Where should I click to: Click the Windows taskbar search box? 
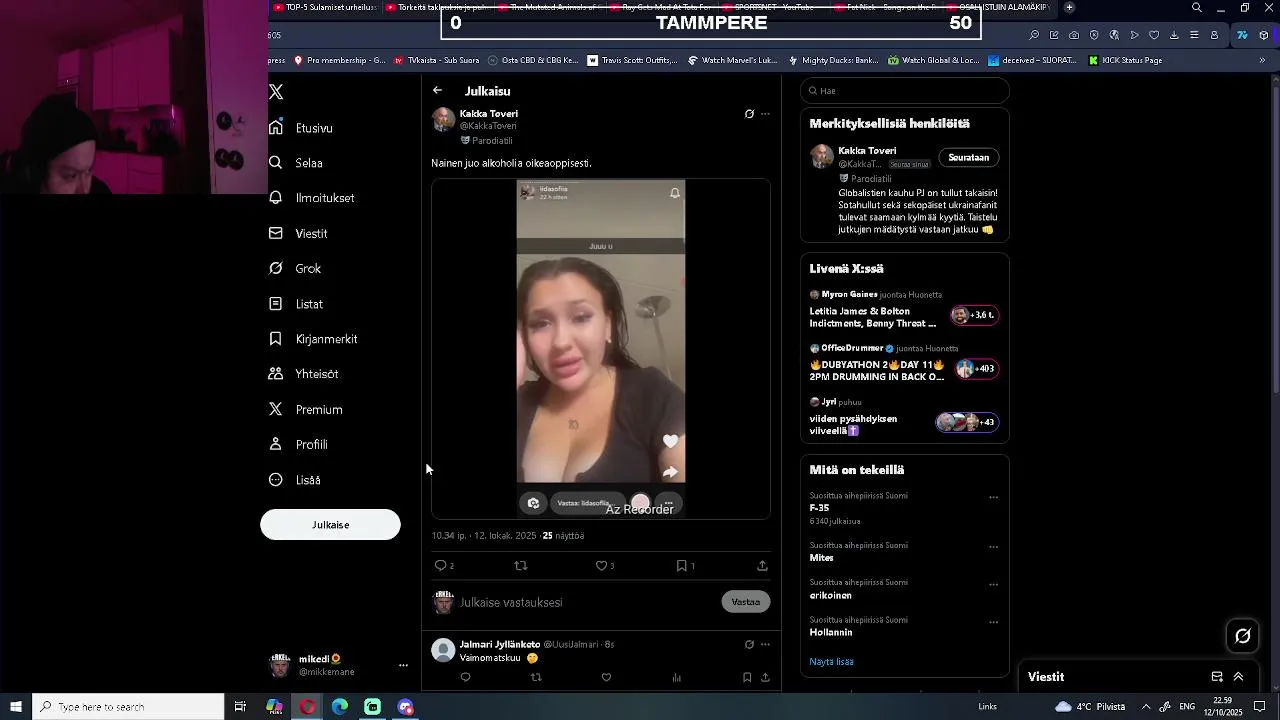click(x=128, y=707)
